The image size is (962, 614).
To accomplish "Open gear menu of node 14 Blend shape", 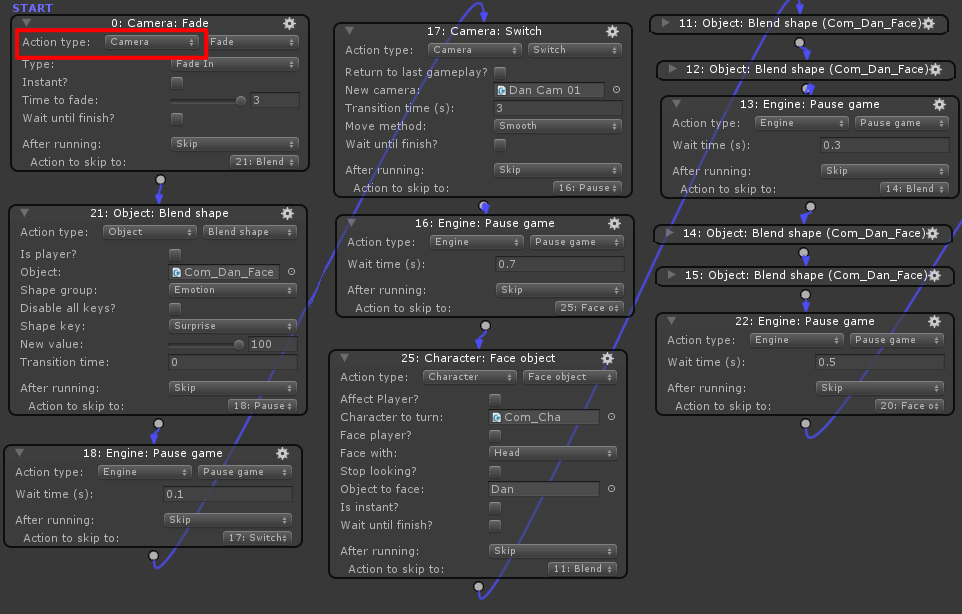I will (x=933, y=233).
